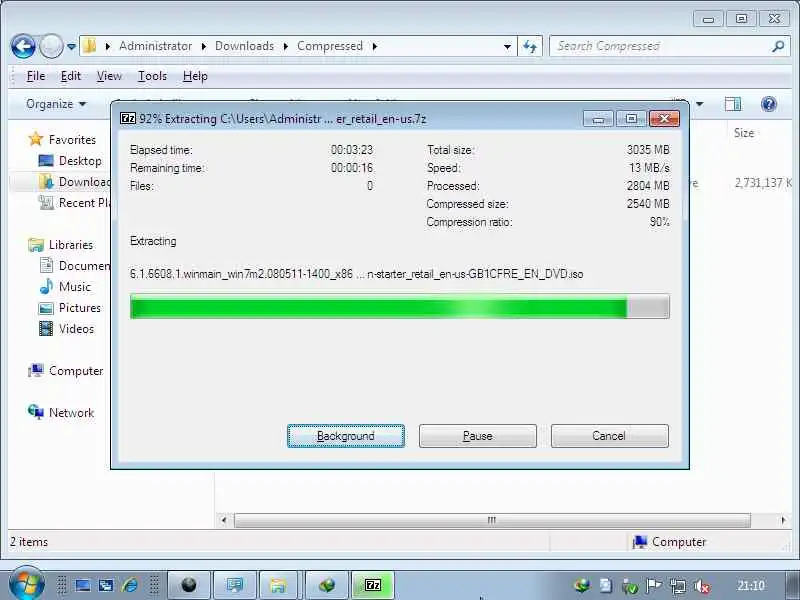Image resolution: width=800 pixels, height=600 pixels.
Task: Click Computer in the Explorer status bar
Action: tap(669, 542)
